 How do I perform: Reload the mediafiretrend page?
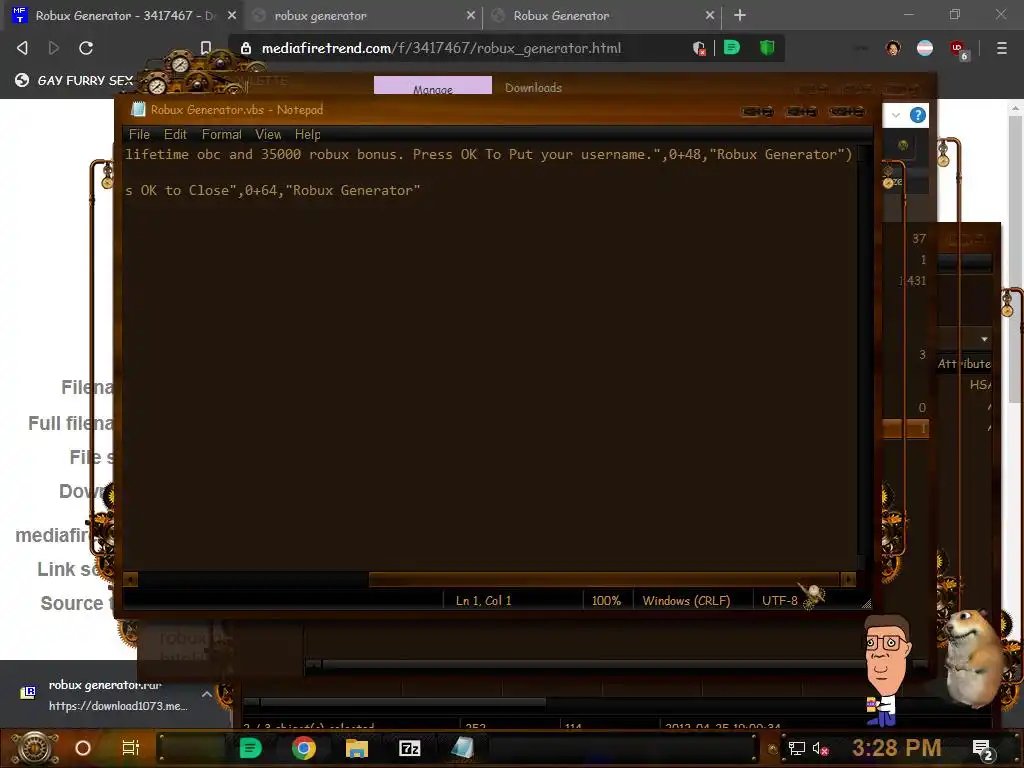click(x=86, y=48)
